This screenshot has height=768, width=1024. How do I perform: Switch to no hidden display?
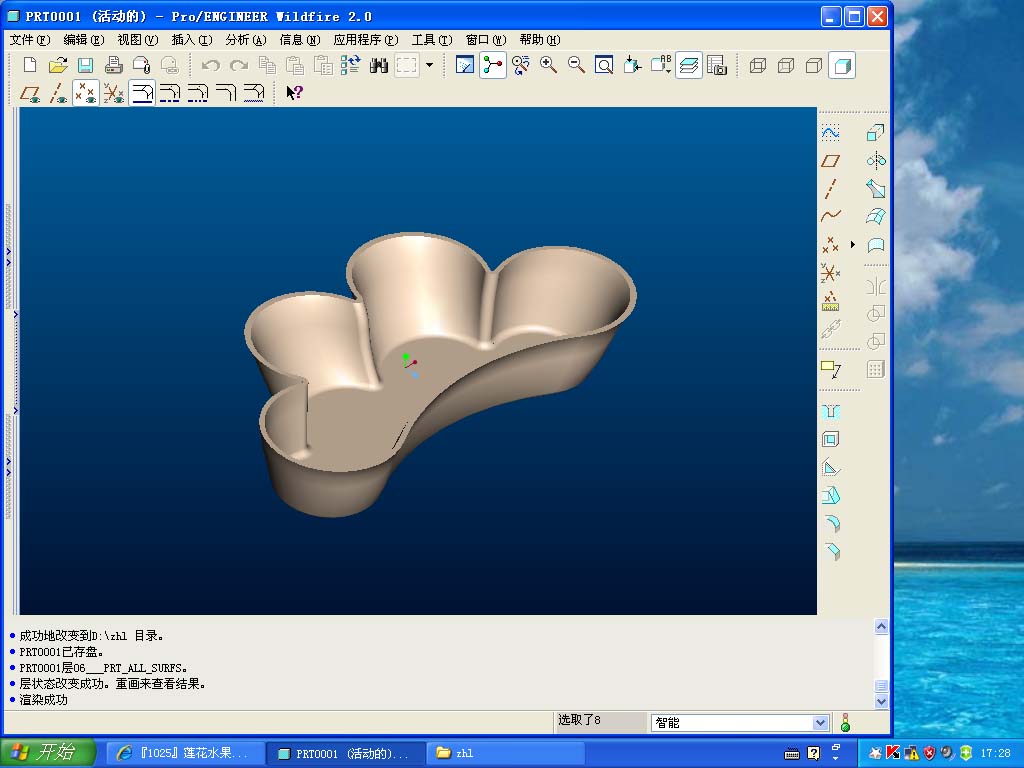click(x=814, y=65)
